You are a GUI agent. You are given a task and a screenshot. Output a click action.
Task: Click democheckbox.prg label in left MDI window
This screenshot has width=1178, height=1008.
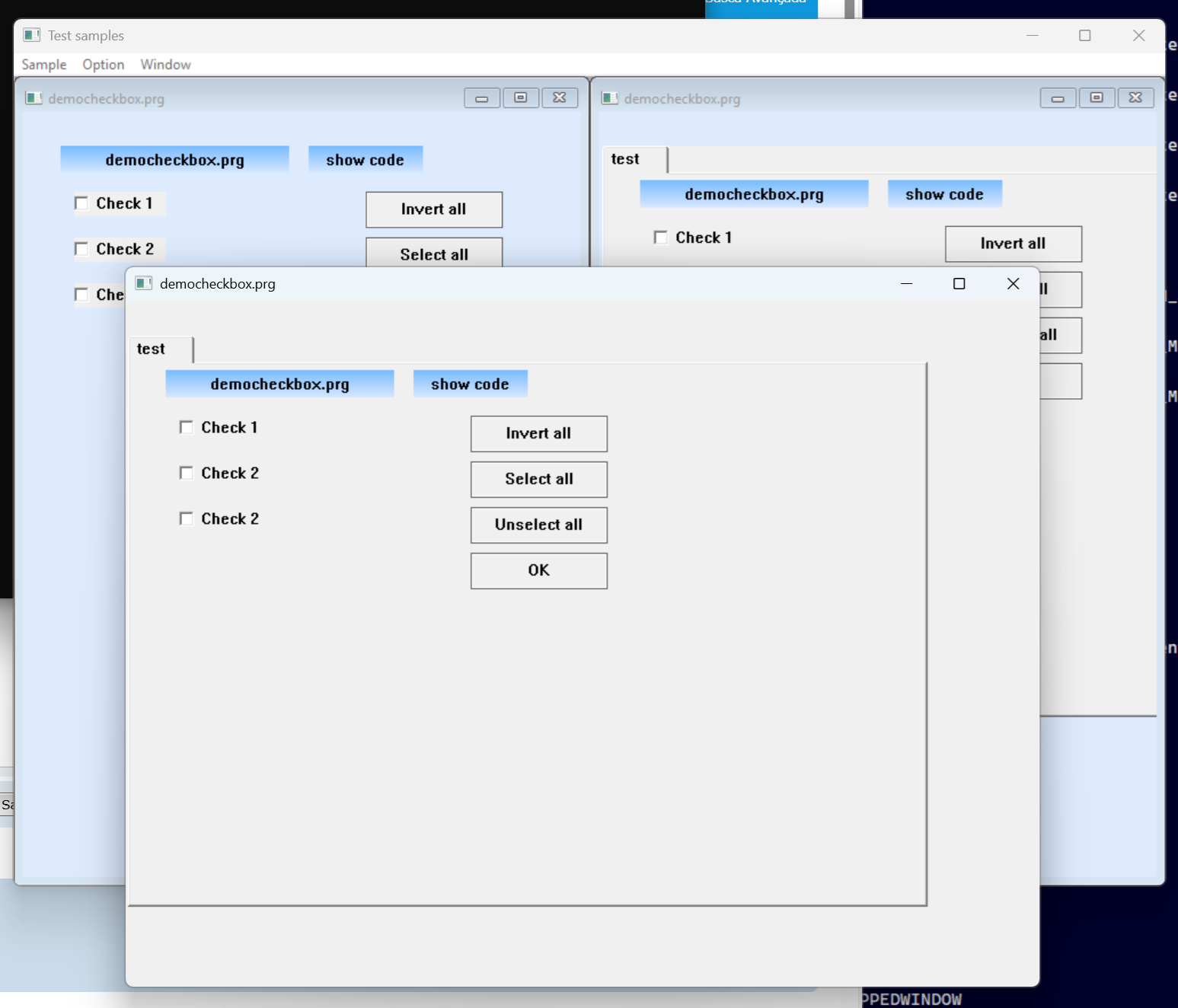174,159
